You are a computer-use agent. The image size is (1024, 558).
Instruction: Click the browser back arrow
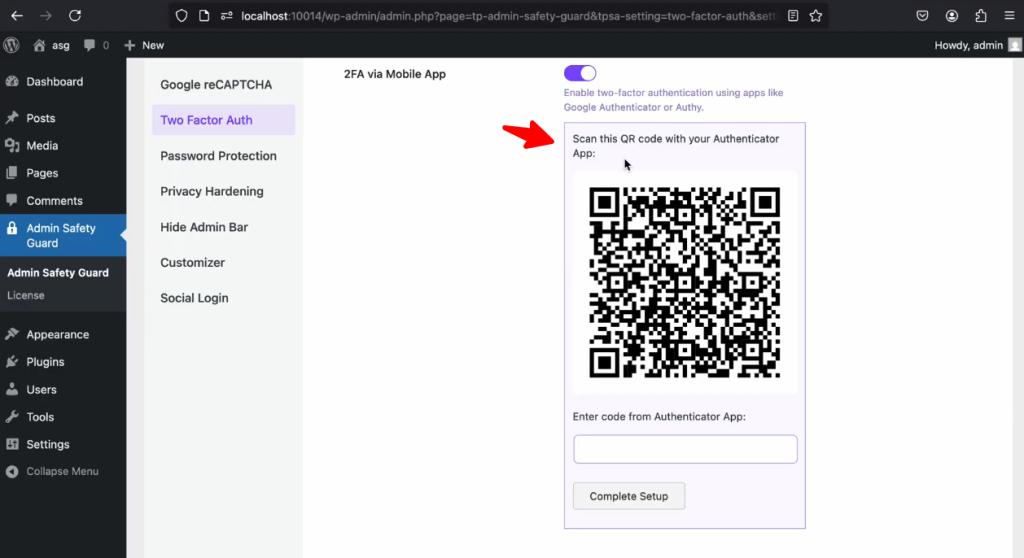[17, 16]
